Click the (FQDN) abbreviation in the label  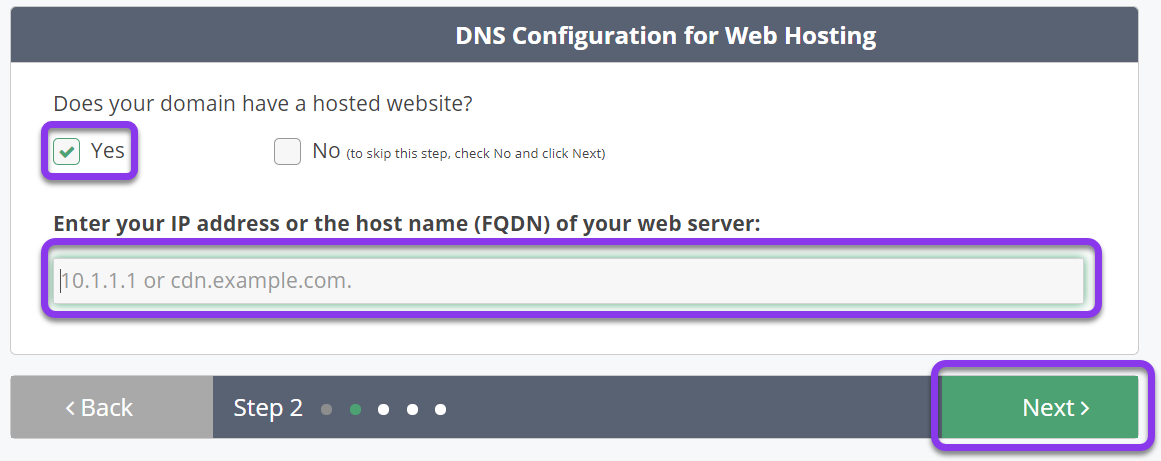(524, 223)
